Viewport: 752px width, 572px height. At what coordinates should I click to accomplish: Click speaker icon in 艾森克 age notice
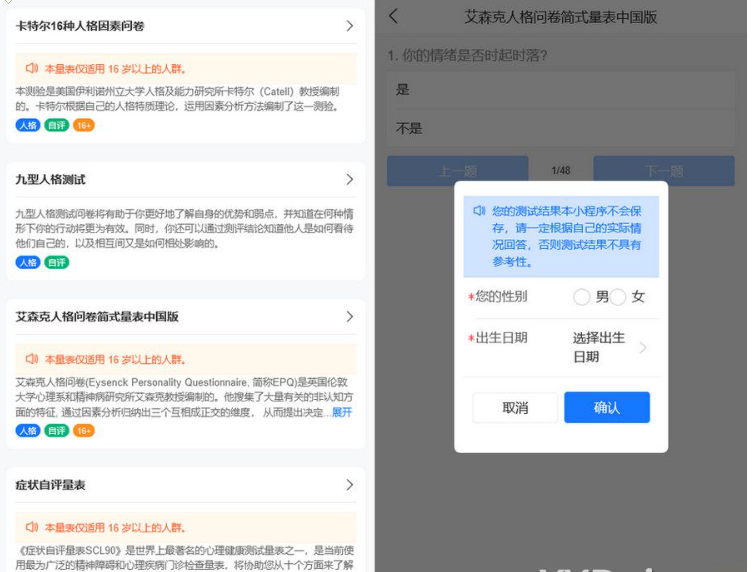pyautogui.click(x=32, y=359)
